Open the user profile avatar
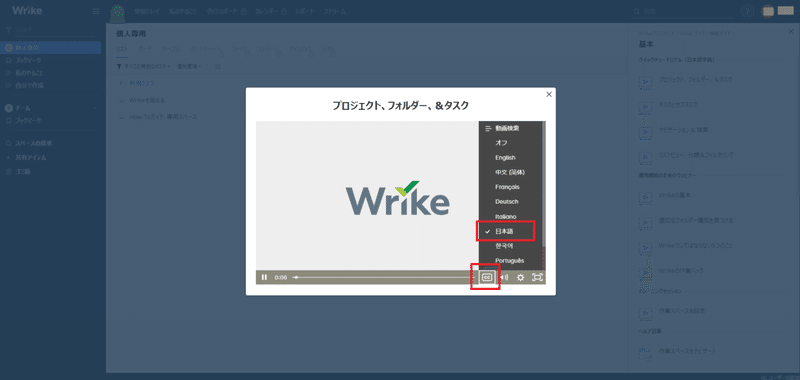The image size is (800, 380). pyautogui.click(x=767, y=11)
